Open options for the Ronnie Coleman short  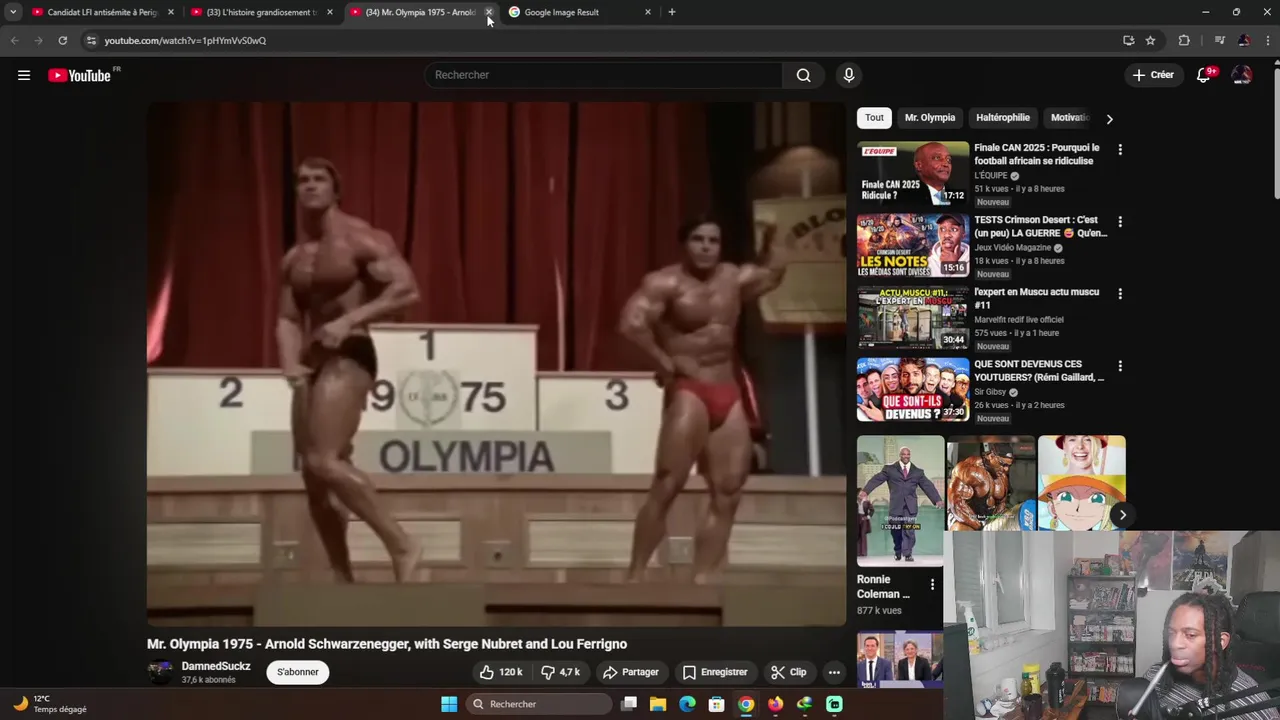[x=932, y=584]
